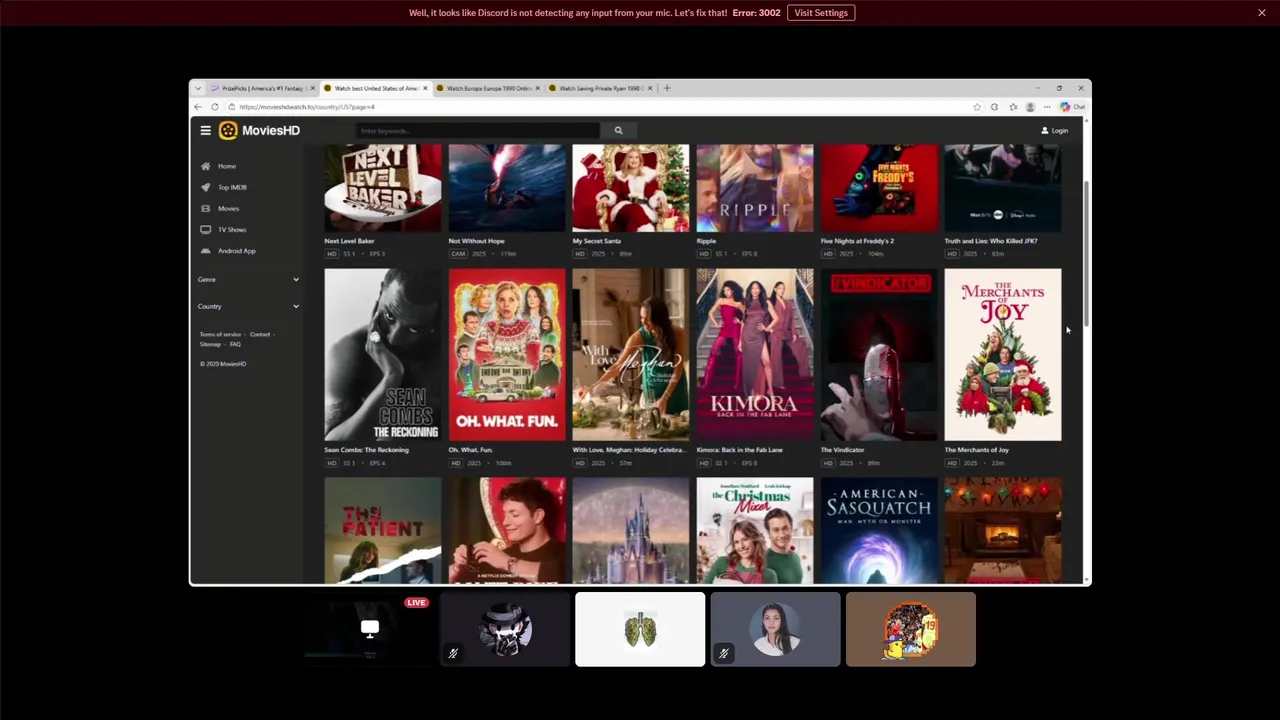Click the browser back arrow
The height and width of the screenshot is (720, 1280).
[198, 107]
